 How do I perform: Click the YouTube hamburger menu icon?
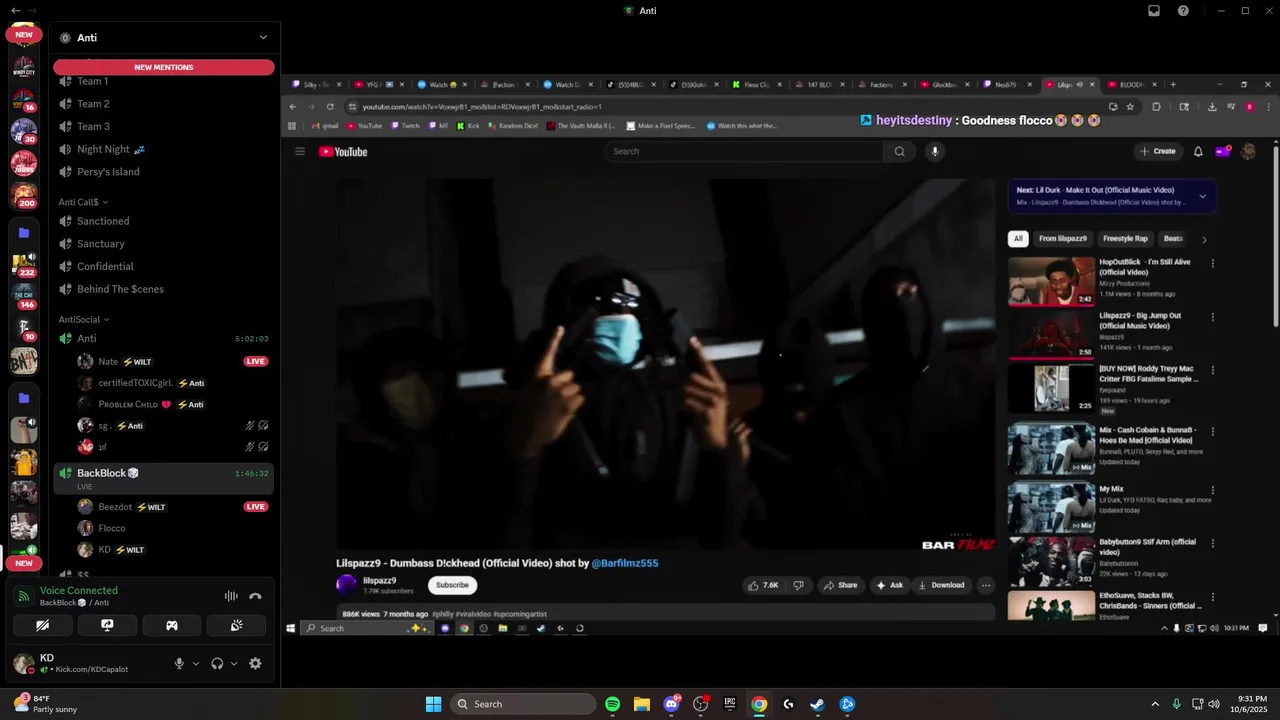pos(299,152)
